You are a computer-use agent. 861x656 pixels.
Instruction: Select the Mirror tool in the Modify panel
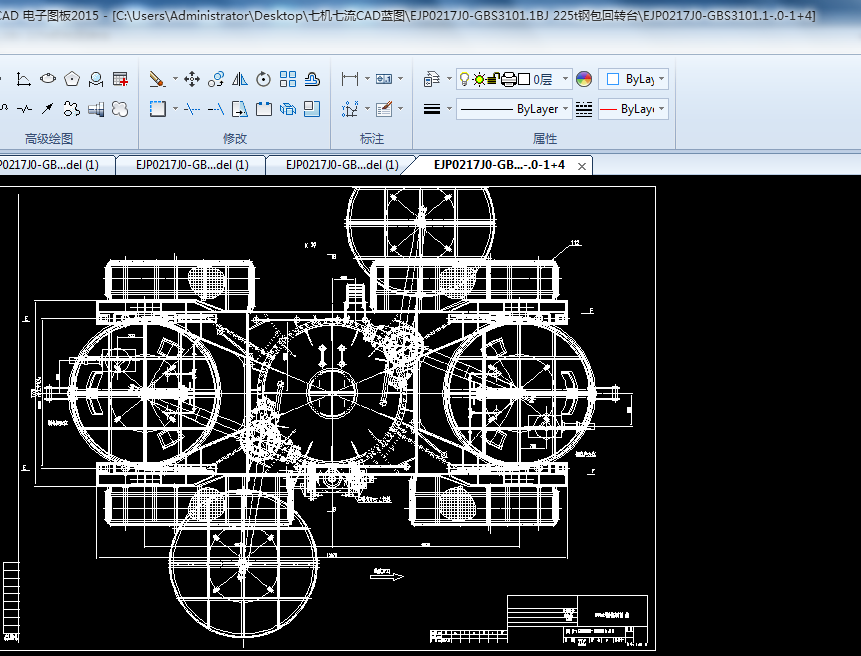[x=240, y=79]
